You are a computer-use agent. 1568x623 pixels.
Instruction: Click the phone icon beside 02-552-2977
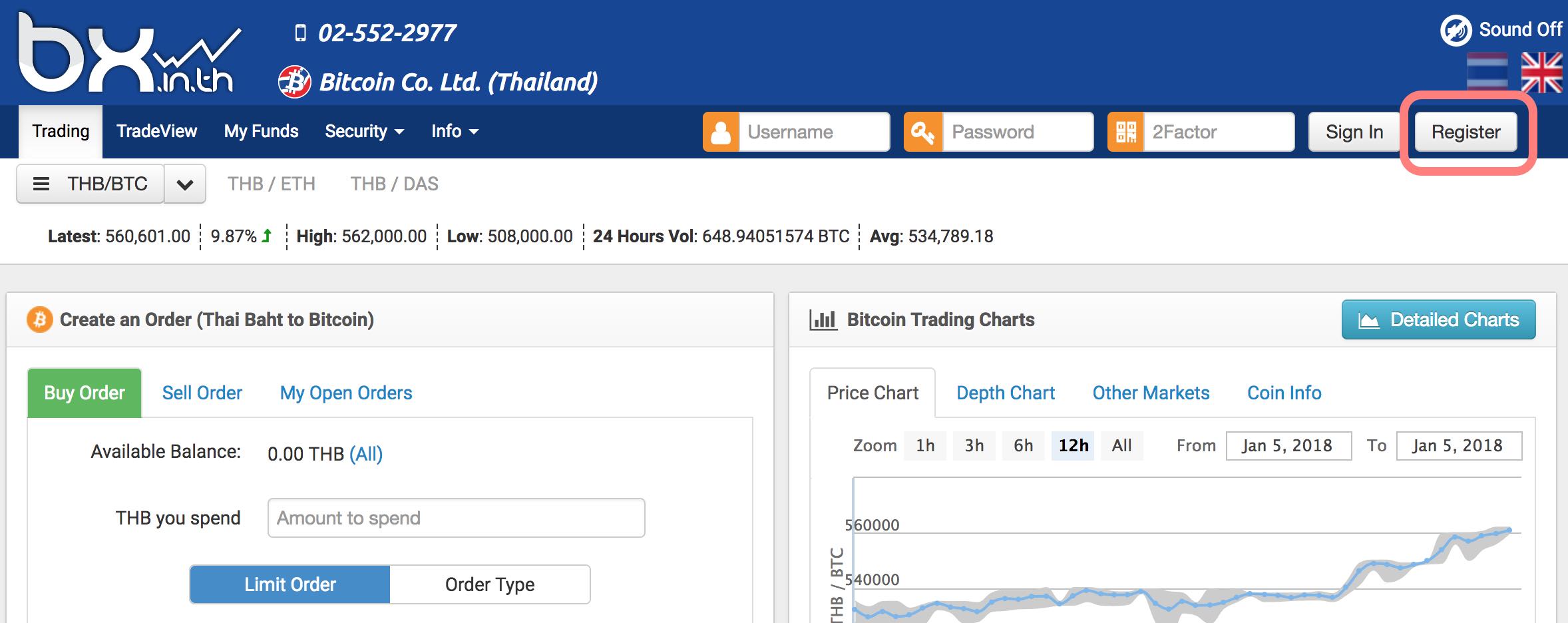300,33
